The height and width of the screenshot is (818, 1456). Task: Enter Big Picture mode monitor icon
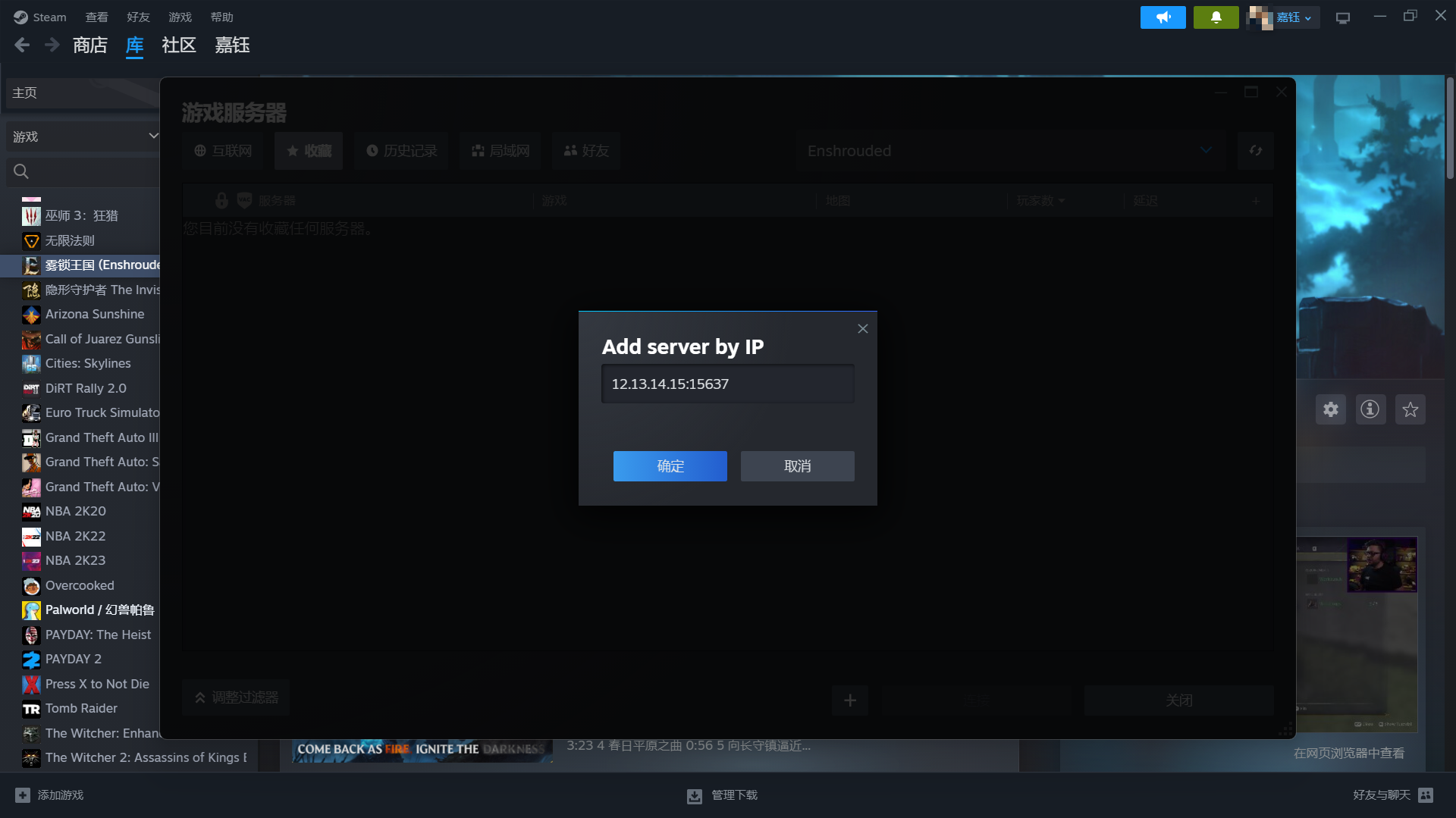[1342, 17]
